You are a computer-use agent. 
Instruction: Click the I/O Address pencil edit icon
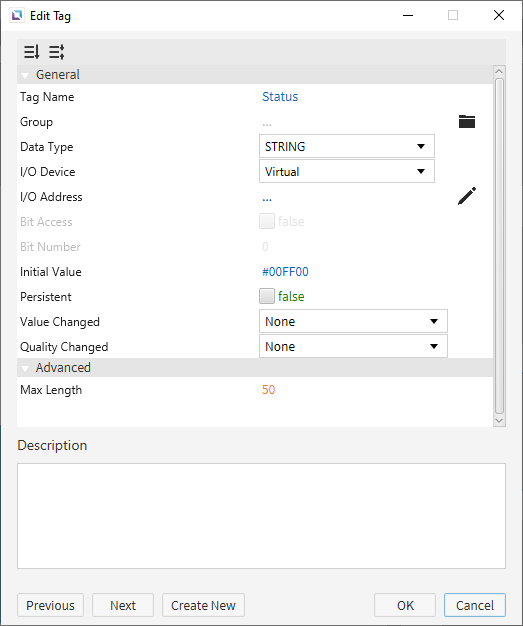click(467, 196)
